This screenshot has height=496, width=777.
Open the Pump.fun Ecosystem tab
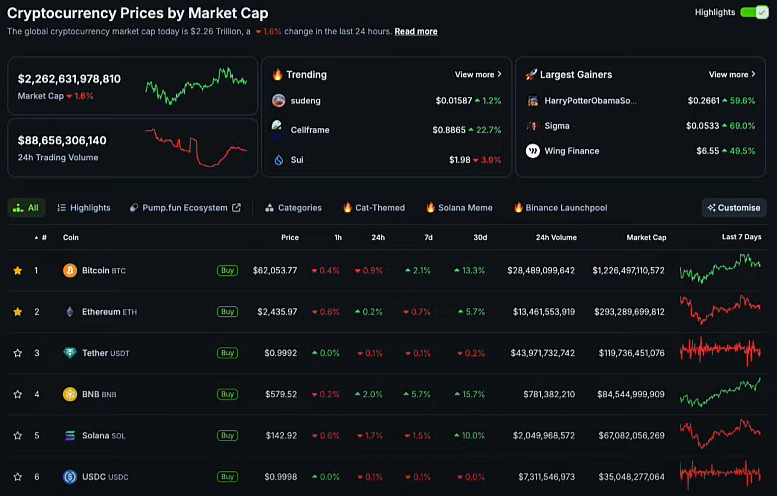click(x=185, y=208)
